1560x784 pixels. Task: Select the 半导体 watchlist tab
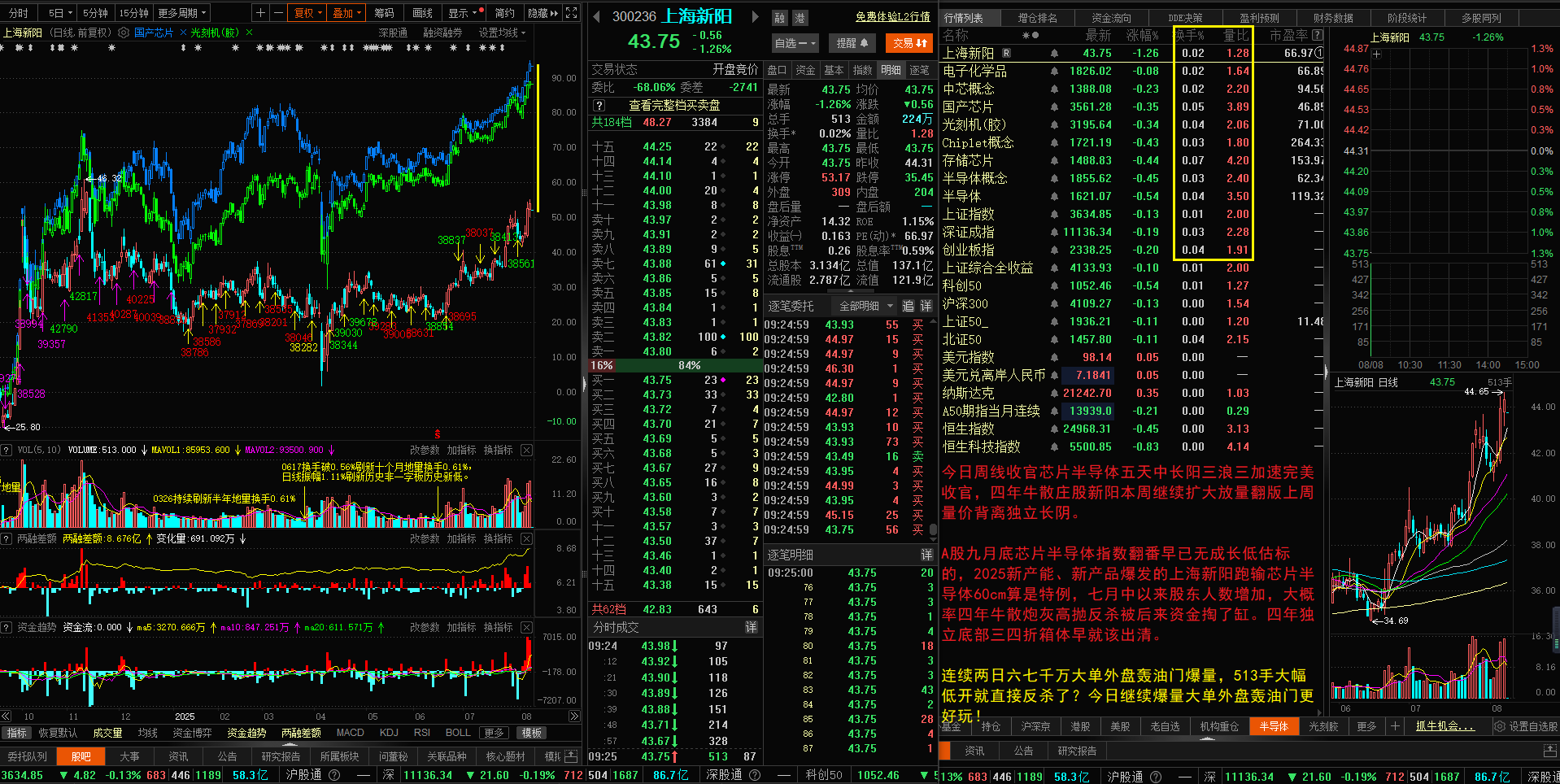(1274, 726)
